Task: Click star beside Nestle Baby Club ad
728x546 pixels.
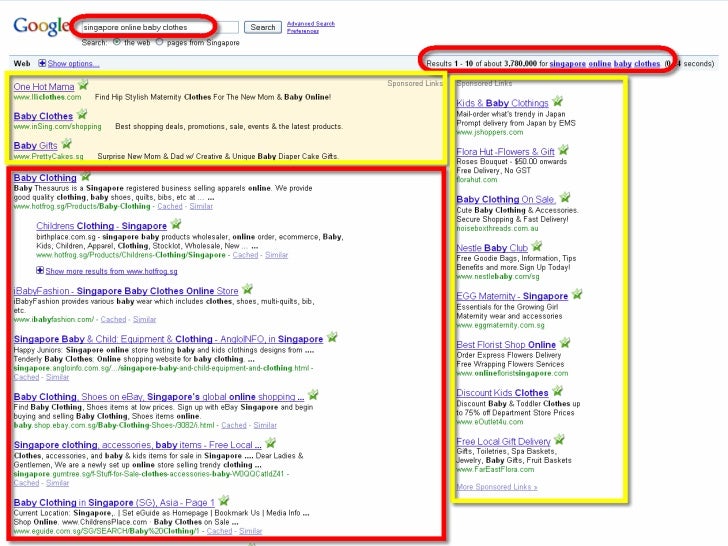Action: (x=537, y=246)
